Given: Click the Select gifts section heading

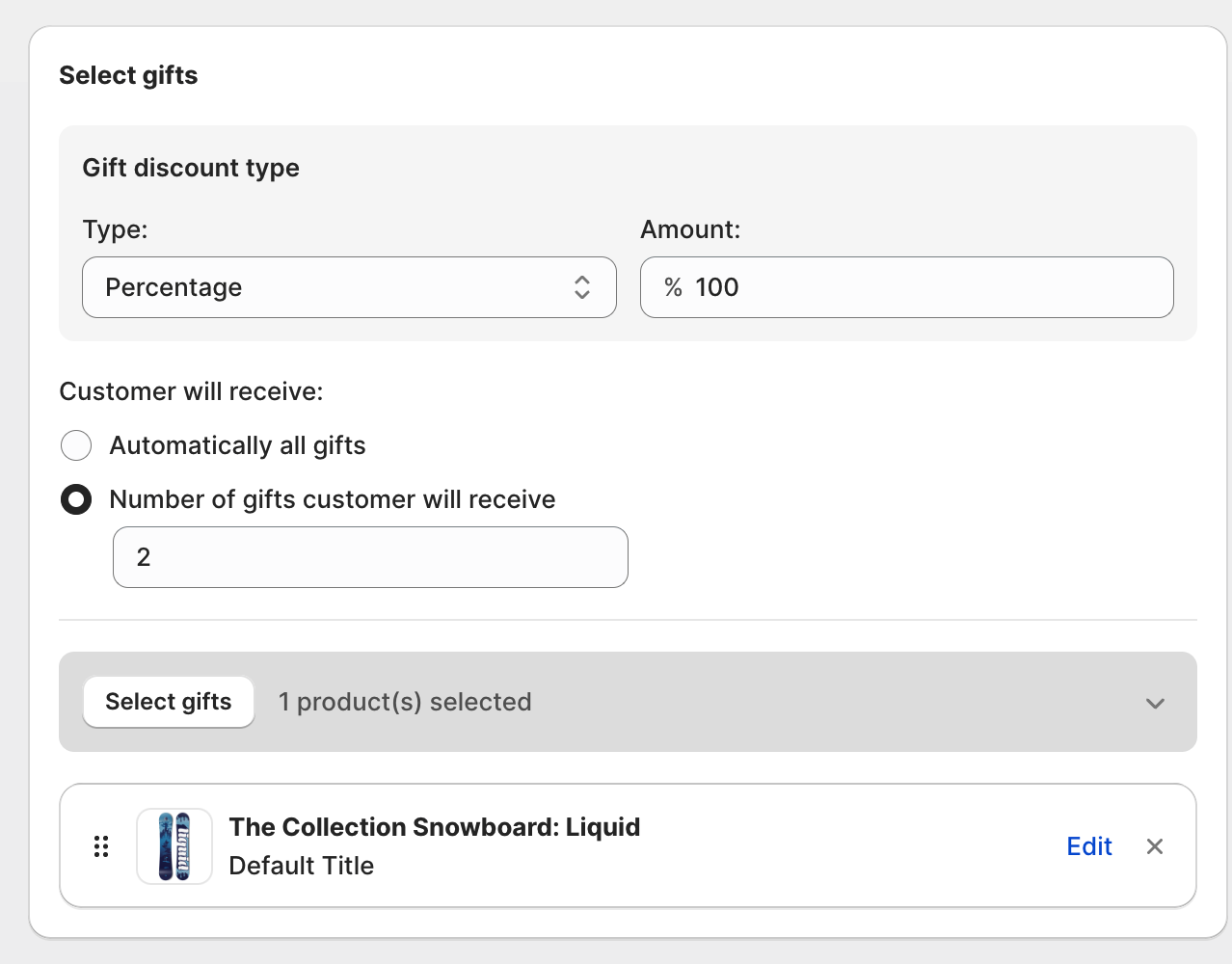Looking at the screenshot, I should (128, 75).
